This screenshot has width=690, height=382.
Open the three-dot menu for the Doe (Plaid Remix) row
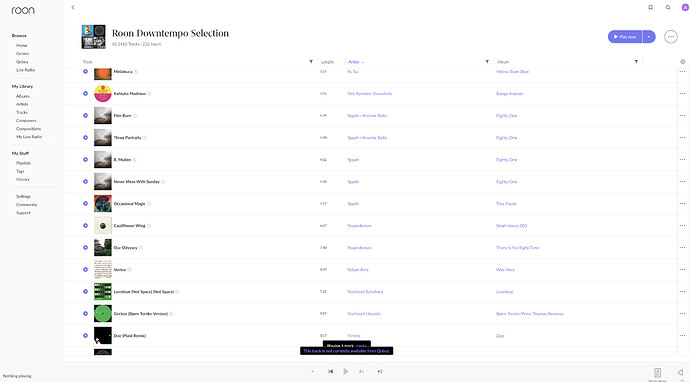(x=682, y=335)
